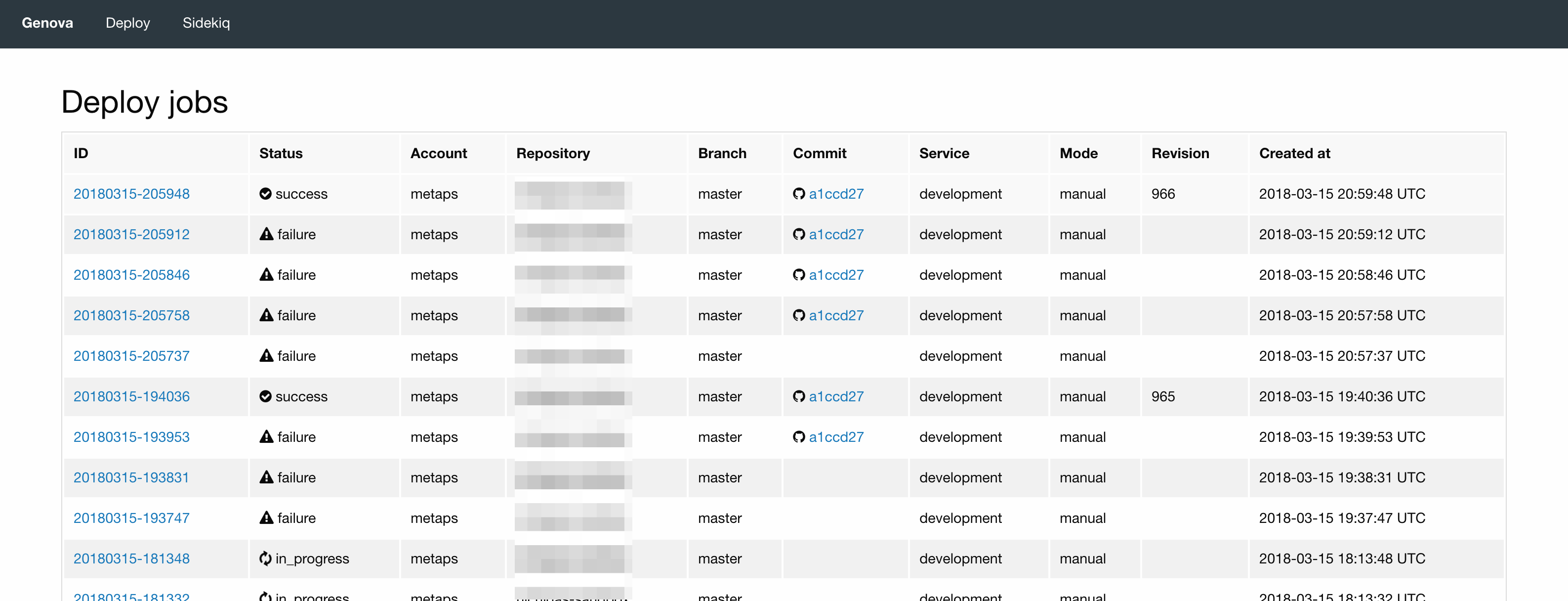Click the failure warning icon for job 20180315-193747
This screenshot has height=601, width=1568.
[x=266, y=517]
